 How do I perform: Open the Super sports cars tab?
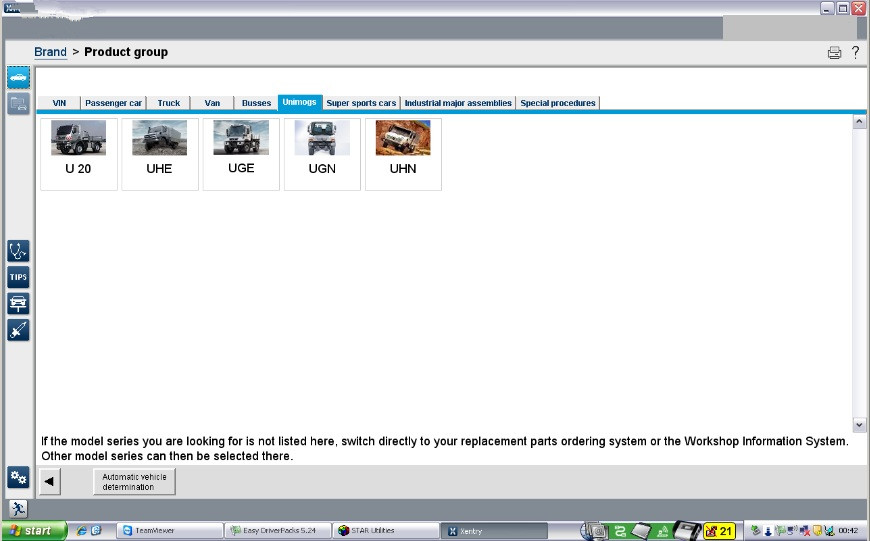point(361,103)
